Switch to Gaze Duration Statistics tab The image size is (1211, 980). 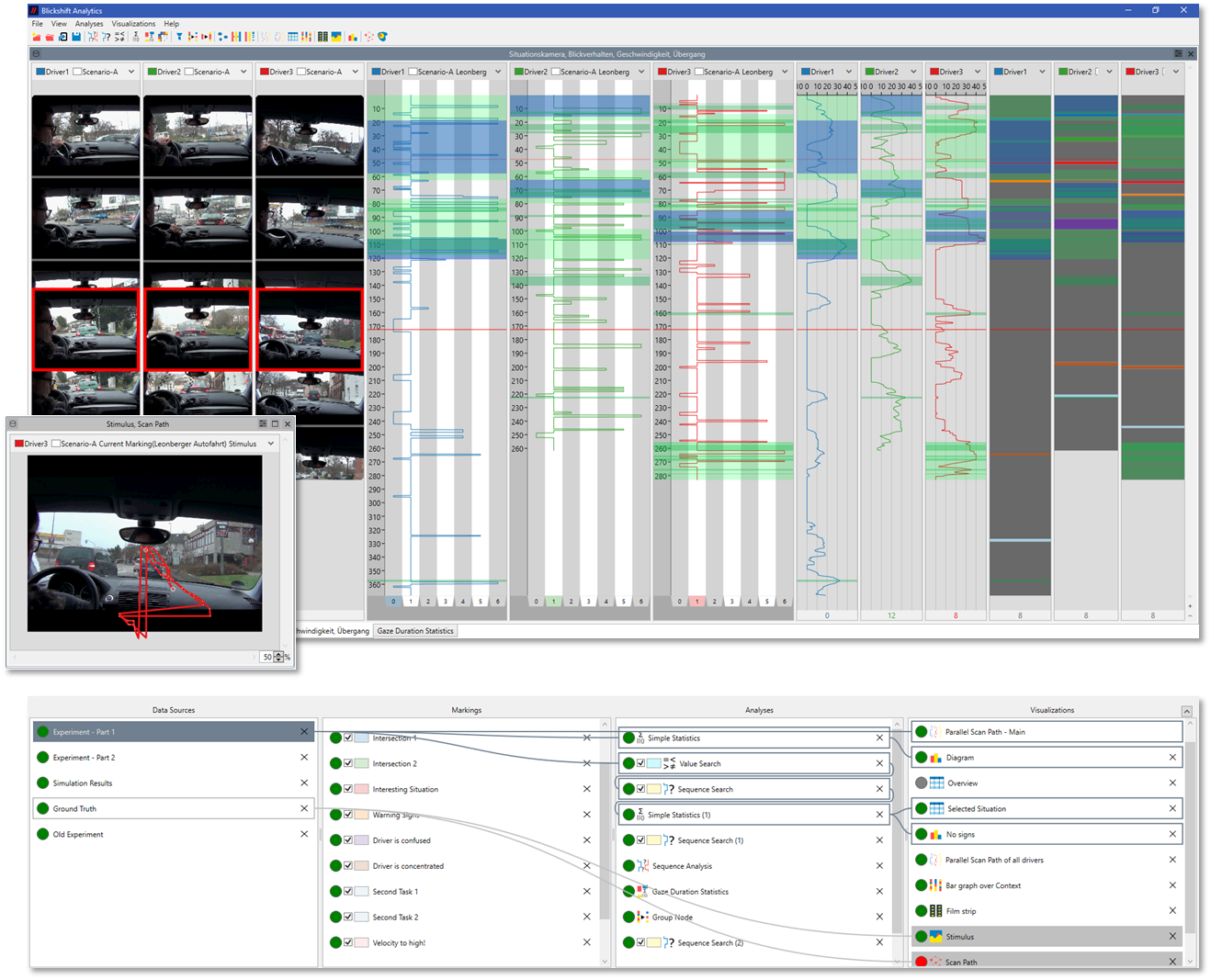pos(415,631)
